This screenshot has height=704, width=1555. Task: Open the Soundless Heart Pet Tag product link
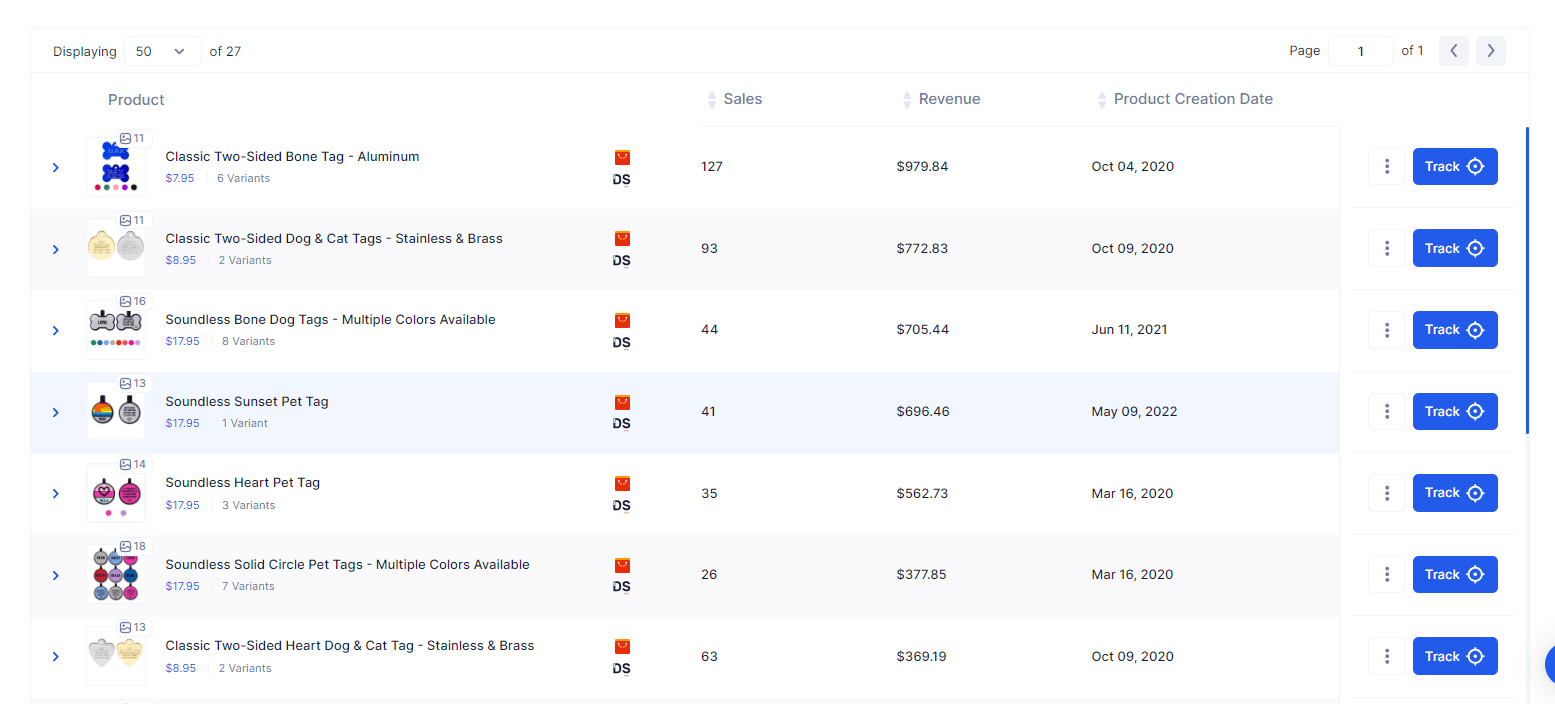(243, 482)
